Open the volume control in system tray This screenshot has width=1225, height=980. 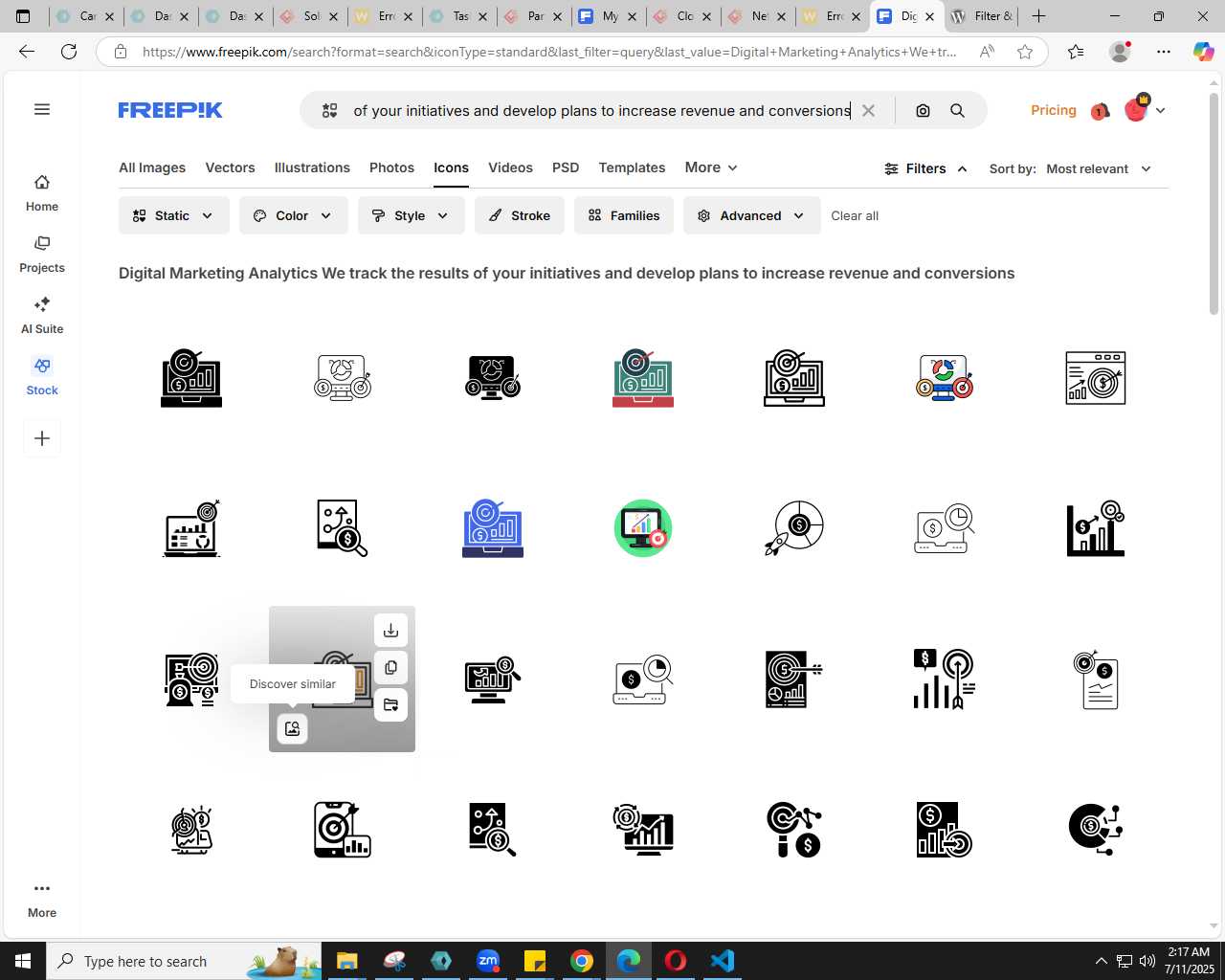(1147, 961)
